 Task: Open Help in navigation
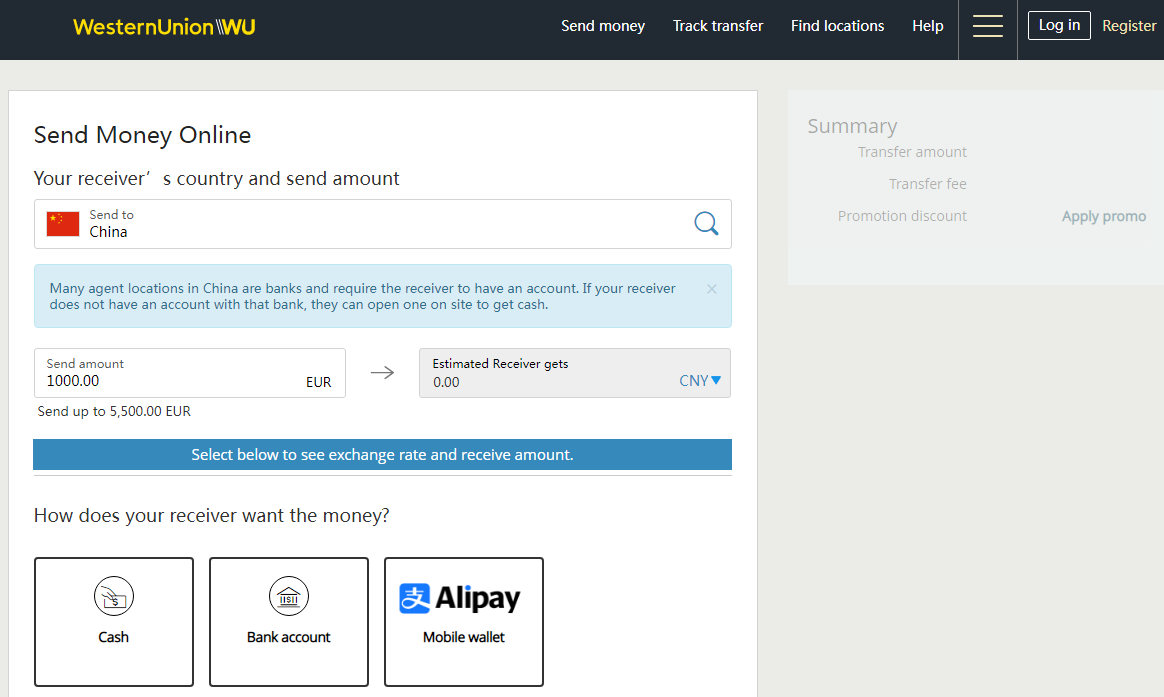coord(928,26)
